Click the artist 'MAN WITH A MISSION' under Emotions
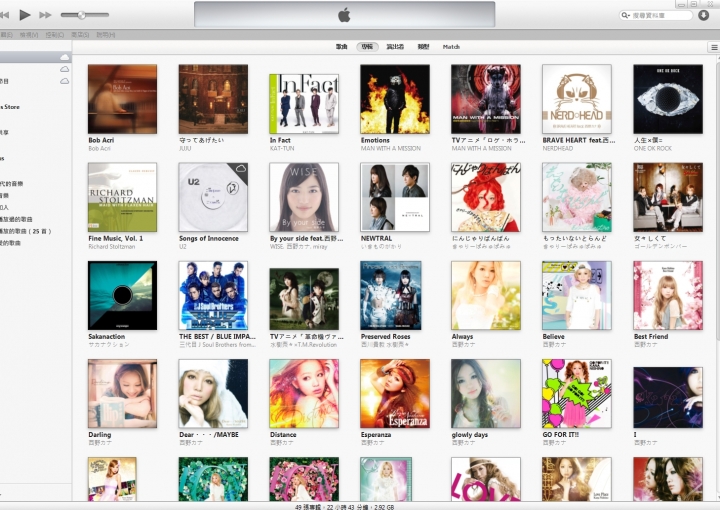Image resolution: width=720 pixels, height=510 pixels. point(391,149)
